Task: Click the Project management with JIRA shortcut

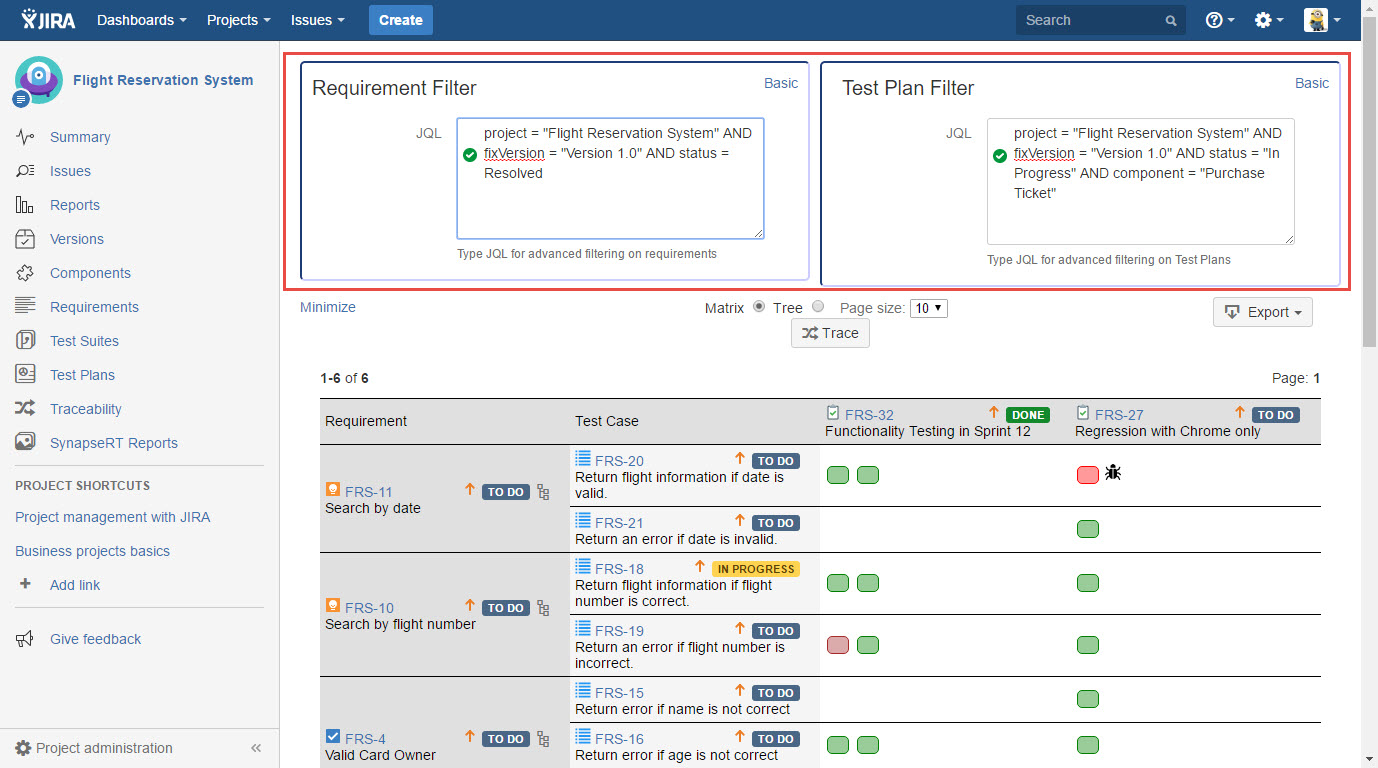Action: [112, 517]
